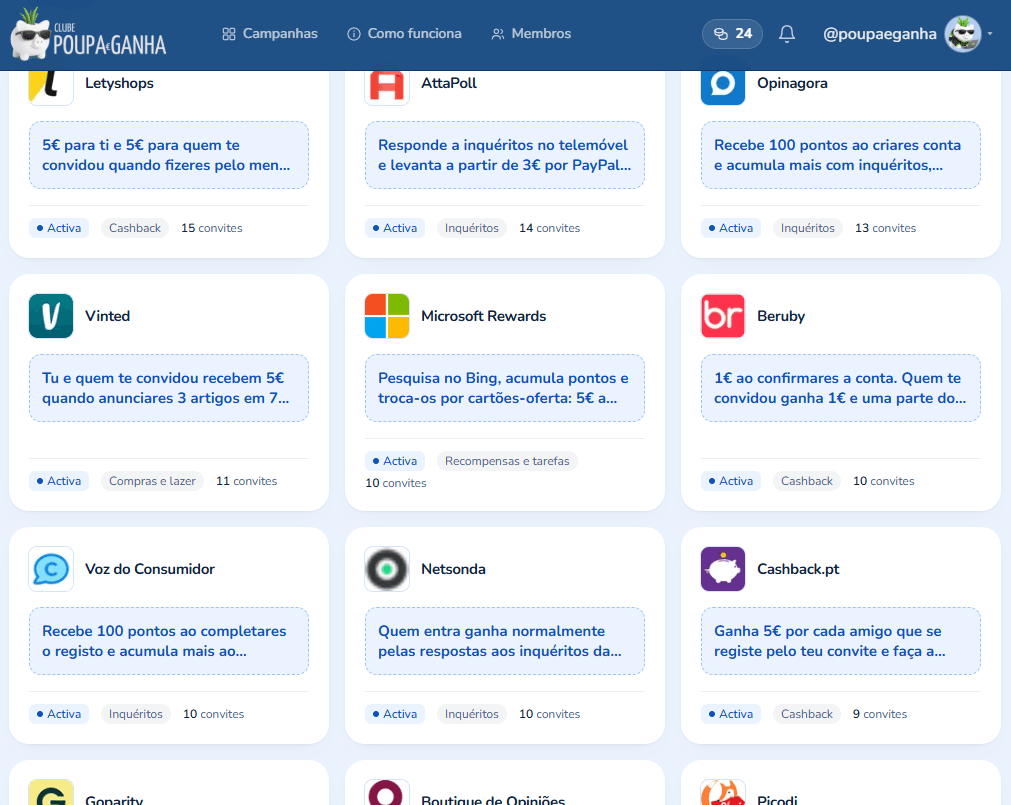Image resolution: width=1011 pixels, height=805 pixels.
Task: Click AttaPoll description 'Responde a inquéritos'
Action: click(505, 155)
